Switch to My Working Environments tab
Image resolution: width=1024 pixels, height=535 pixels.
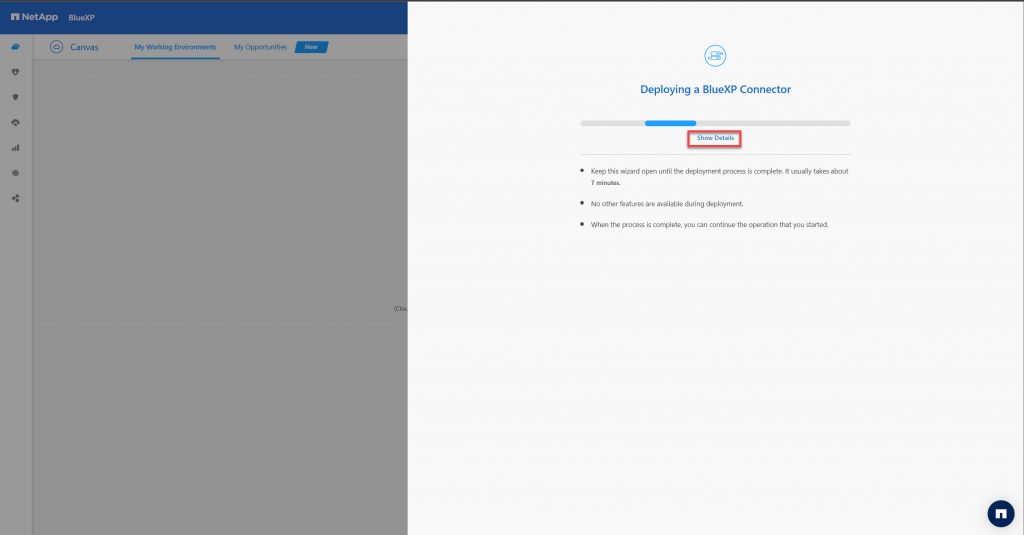click(x=175, y=47)
